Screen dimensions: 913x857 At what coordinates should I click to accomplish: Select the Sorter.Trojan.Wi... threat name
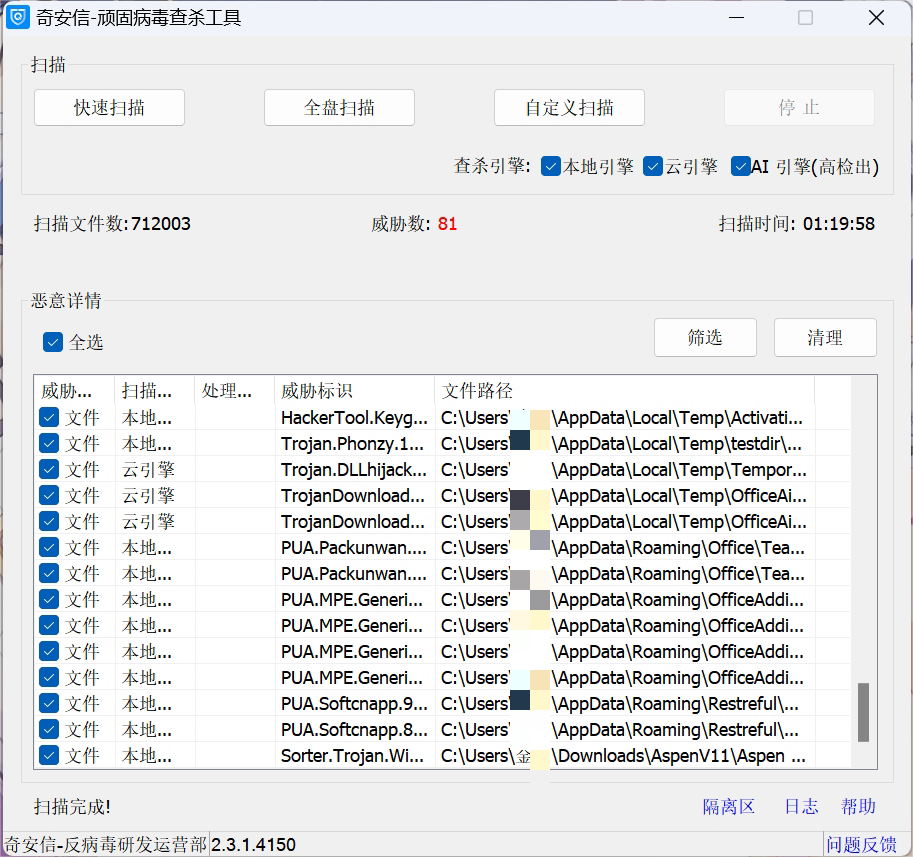click(x=353, y=755)
